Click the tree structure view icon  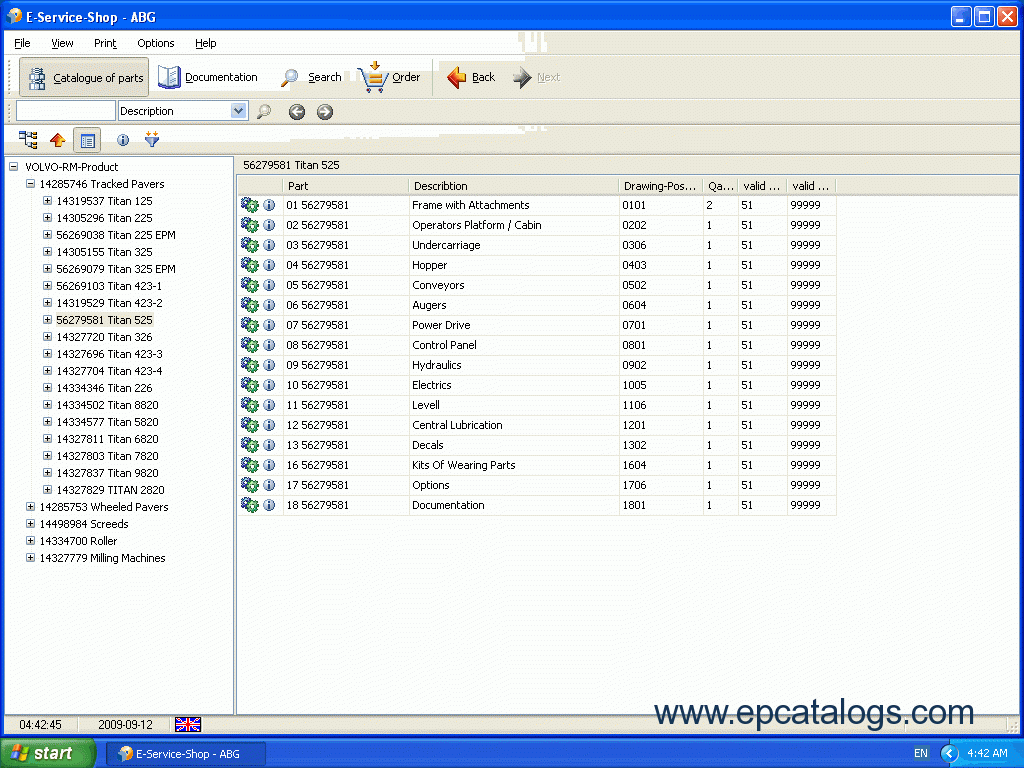click(28, 140)
